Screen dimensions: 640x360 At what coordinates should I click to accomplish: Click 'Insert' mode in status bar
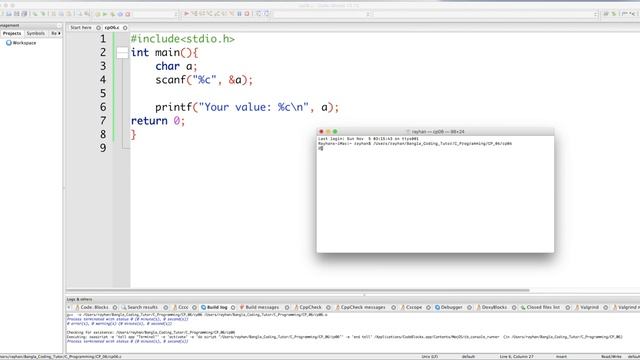coord(561,357)
